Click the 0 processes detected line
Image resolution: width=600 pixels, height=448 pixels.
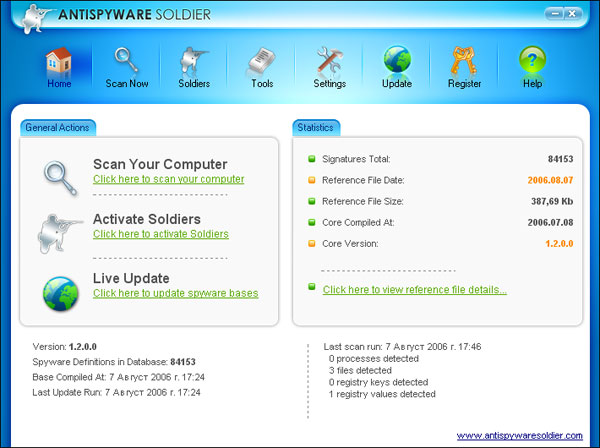click(x=373, y=358)
